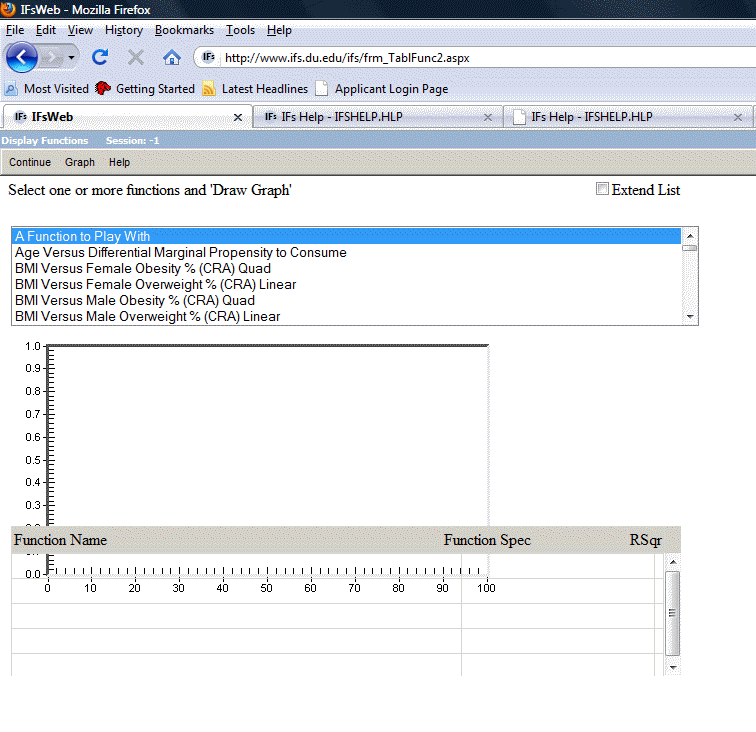Viewport: 756px width, 732px height.
Task: Open the Graph menu
Action: 80,162
